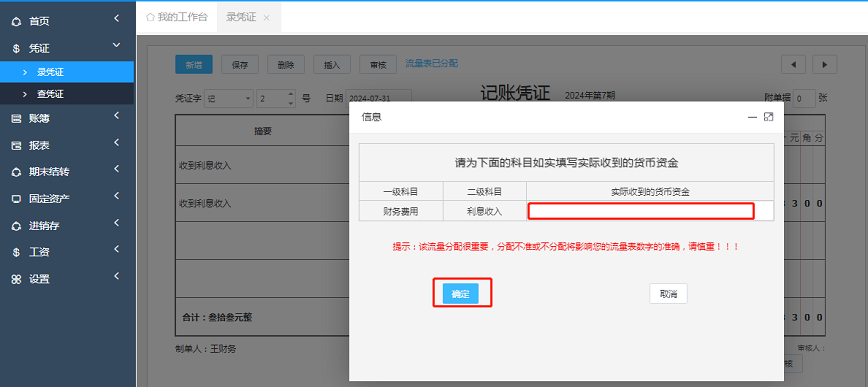
Task: Click the 进销存 icon in sidebar
Action: coord(16,226)
